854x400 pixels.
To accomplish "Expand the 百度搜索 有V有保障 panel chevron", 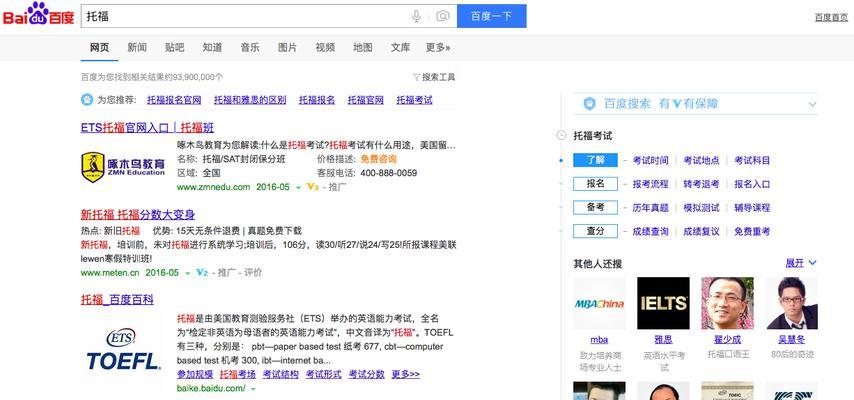I will coord(813,104).
